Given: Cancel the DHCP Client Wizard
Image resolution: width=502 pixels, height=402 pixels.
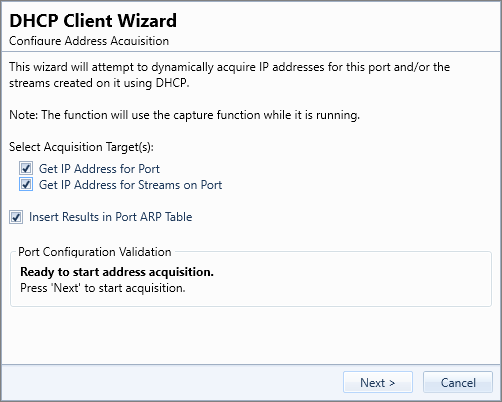Looking at the screenshot, I should click(x=458, y=382).
